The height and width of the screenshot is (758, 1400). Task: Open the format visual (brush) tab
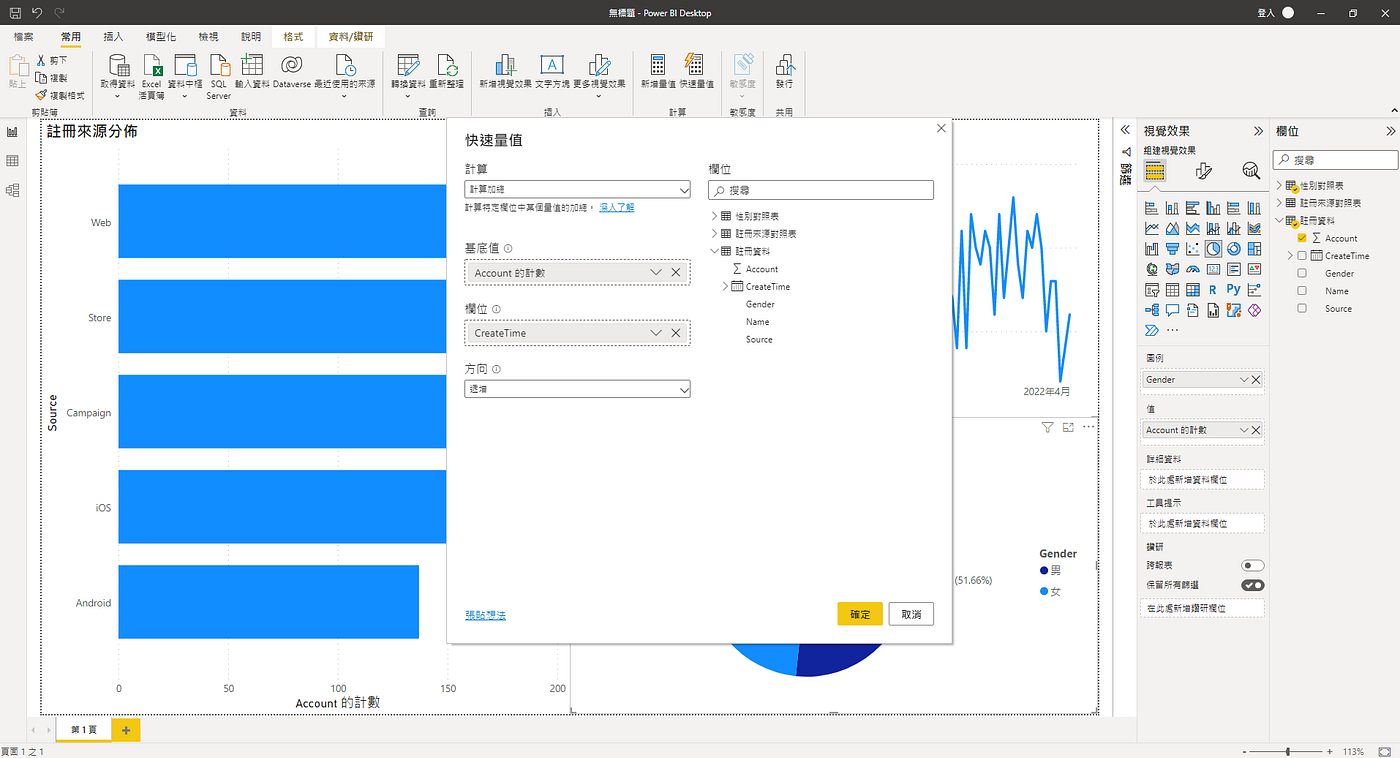[1204, 171]
